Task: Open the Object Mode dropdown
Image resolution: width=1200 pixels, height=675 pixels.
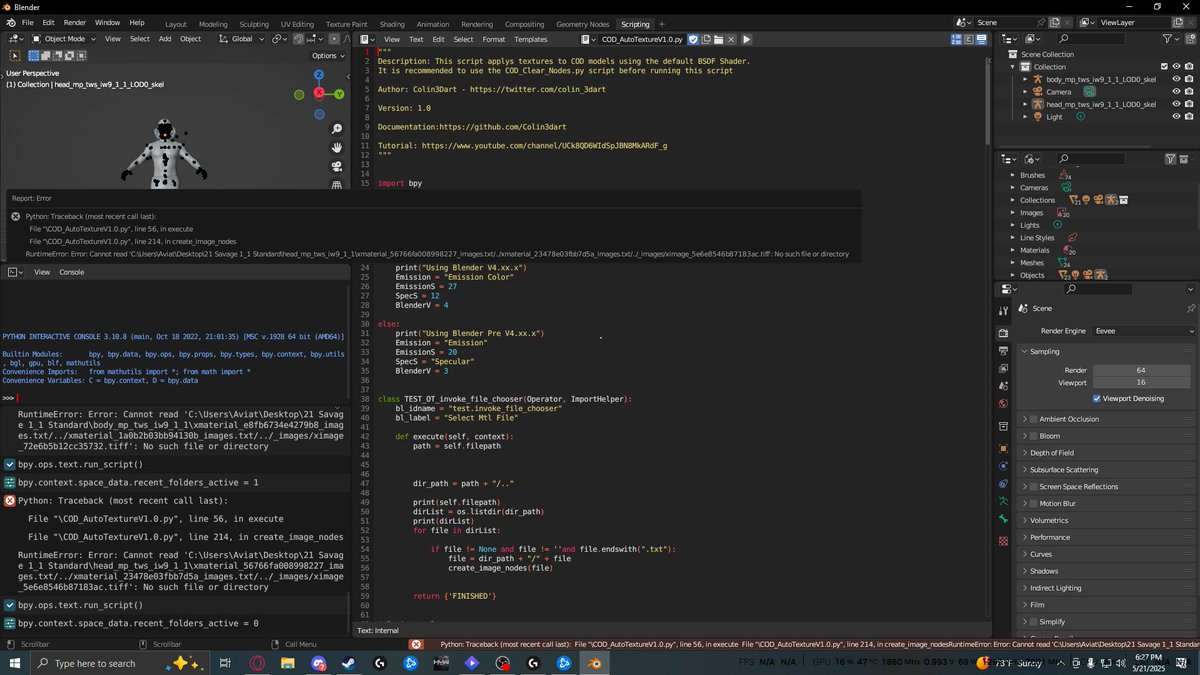Action: pyautogui.click(x=63, y=39)
